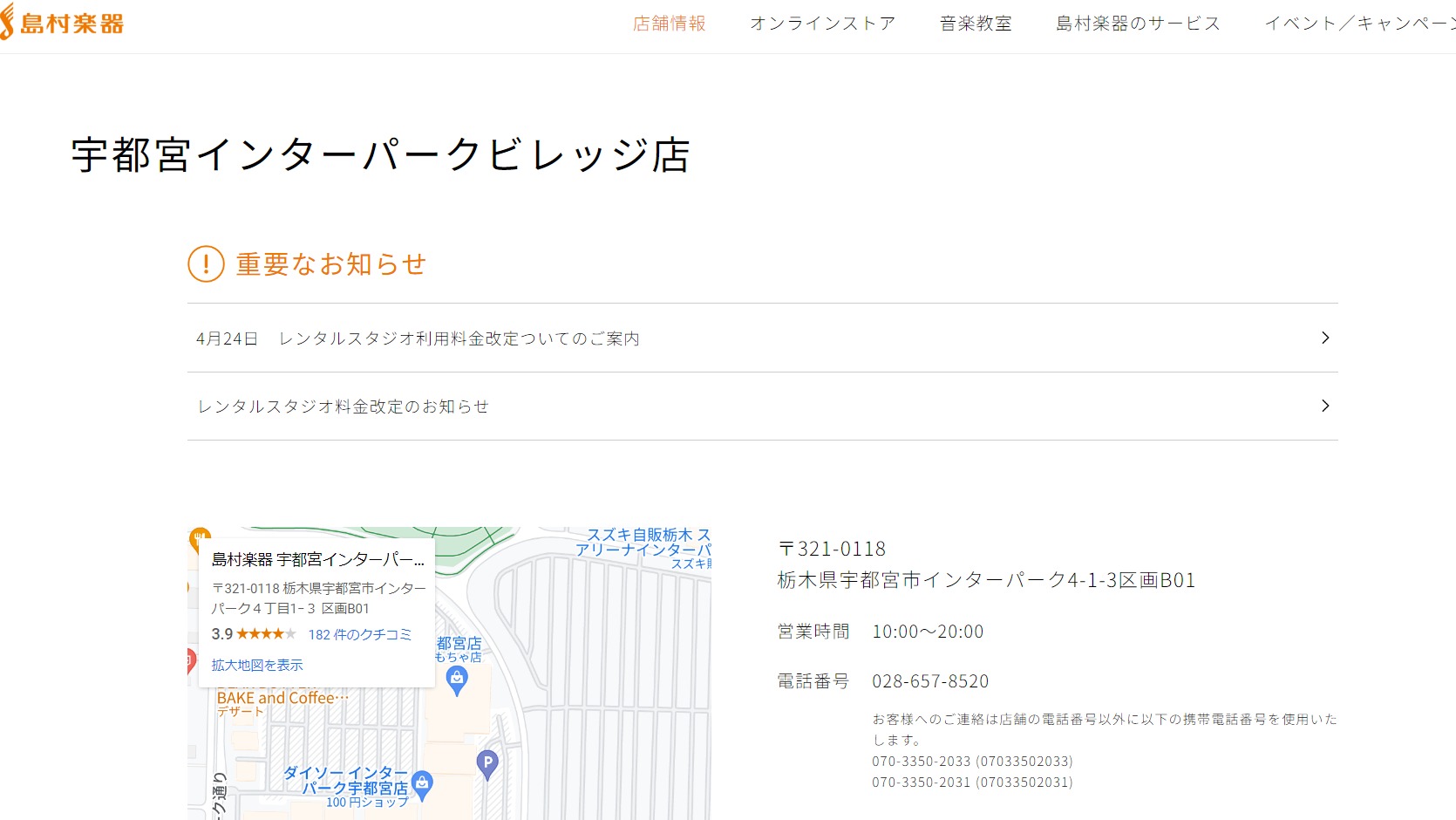The width and height of the screenshot is (1456, 820).
Task: Click the 重要なお知らせ heading
Action: coord(330,263)
